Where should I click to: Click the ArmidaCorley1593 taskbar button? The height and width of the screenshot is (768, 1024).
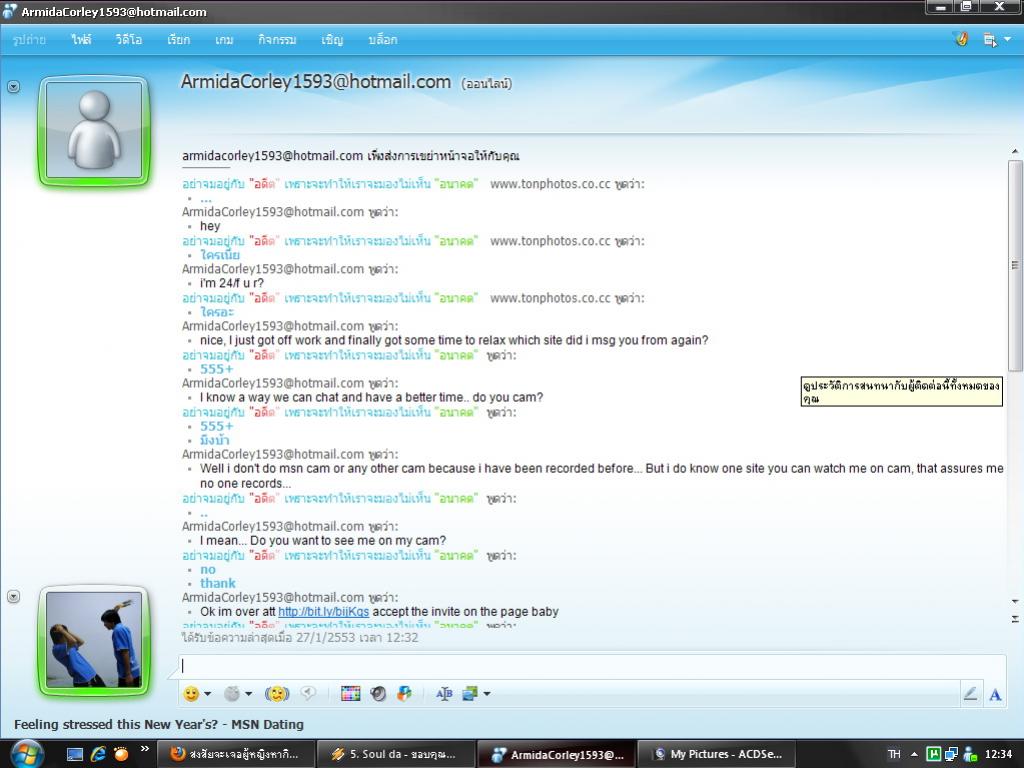coord(556,754)
